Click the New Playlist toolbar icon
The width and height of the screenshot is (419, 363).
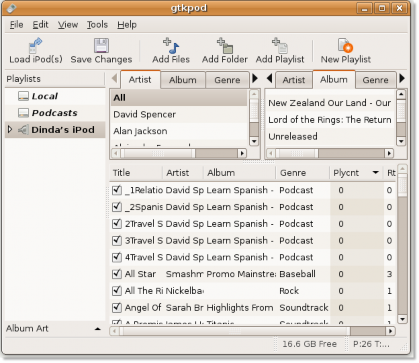(345, 46)
